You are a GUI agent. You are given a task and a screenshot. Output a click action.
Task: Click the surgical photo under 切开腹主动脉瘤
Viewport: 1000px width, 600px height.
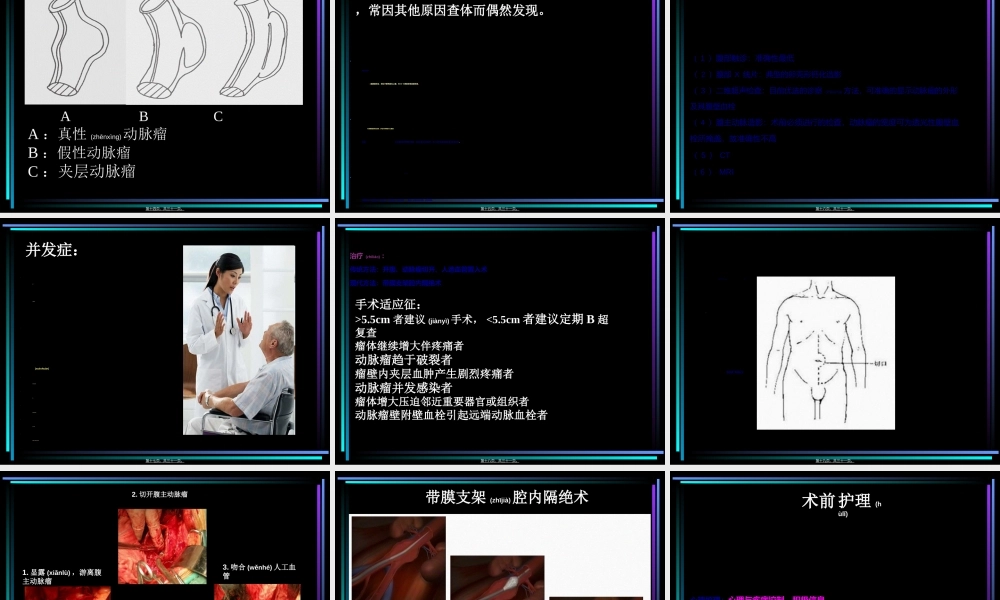(162, 546)
